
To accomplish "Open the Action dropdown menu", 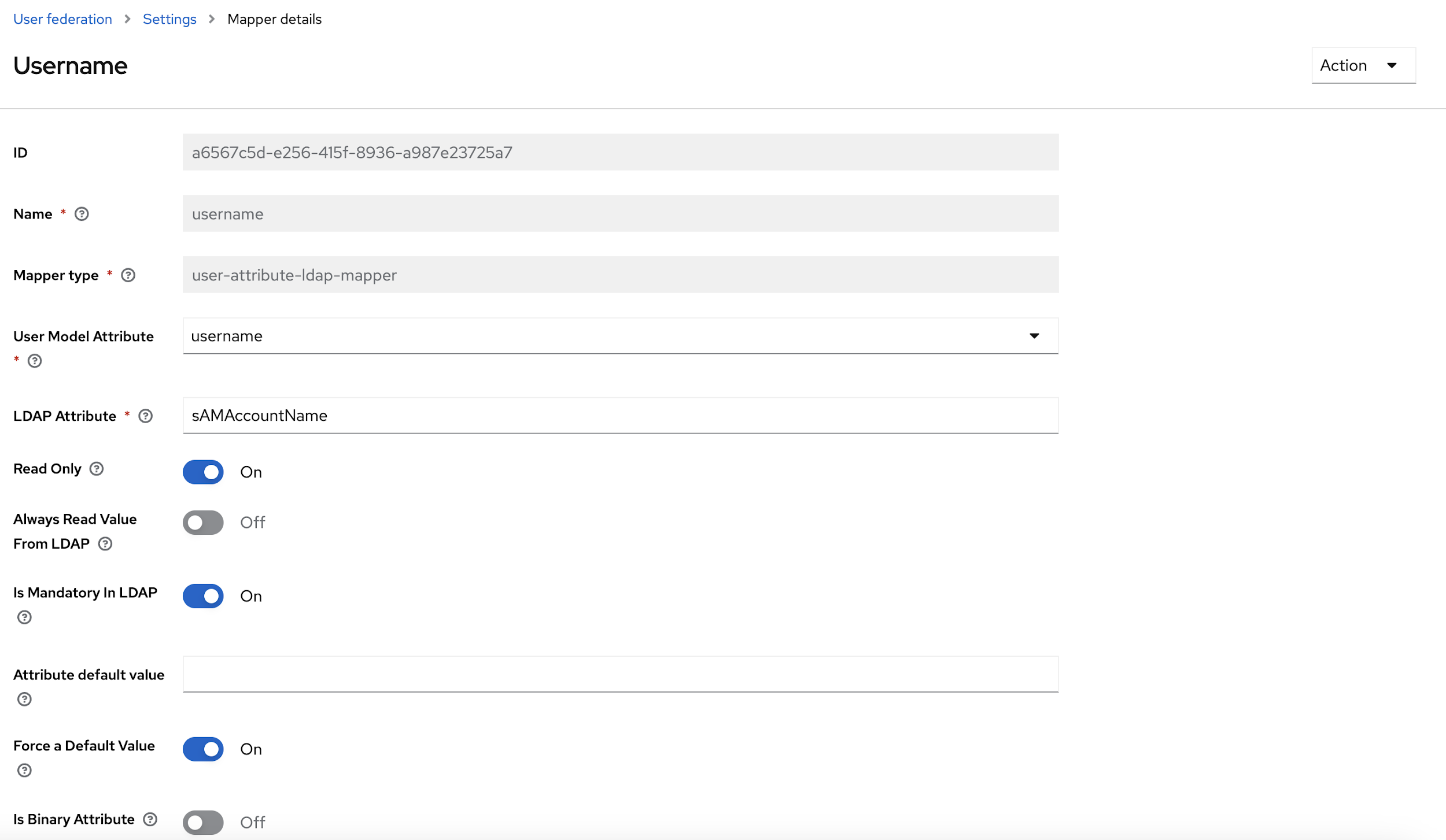I will (1363, 65).
